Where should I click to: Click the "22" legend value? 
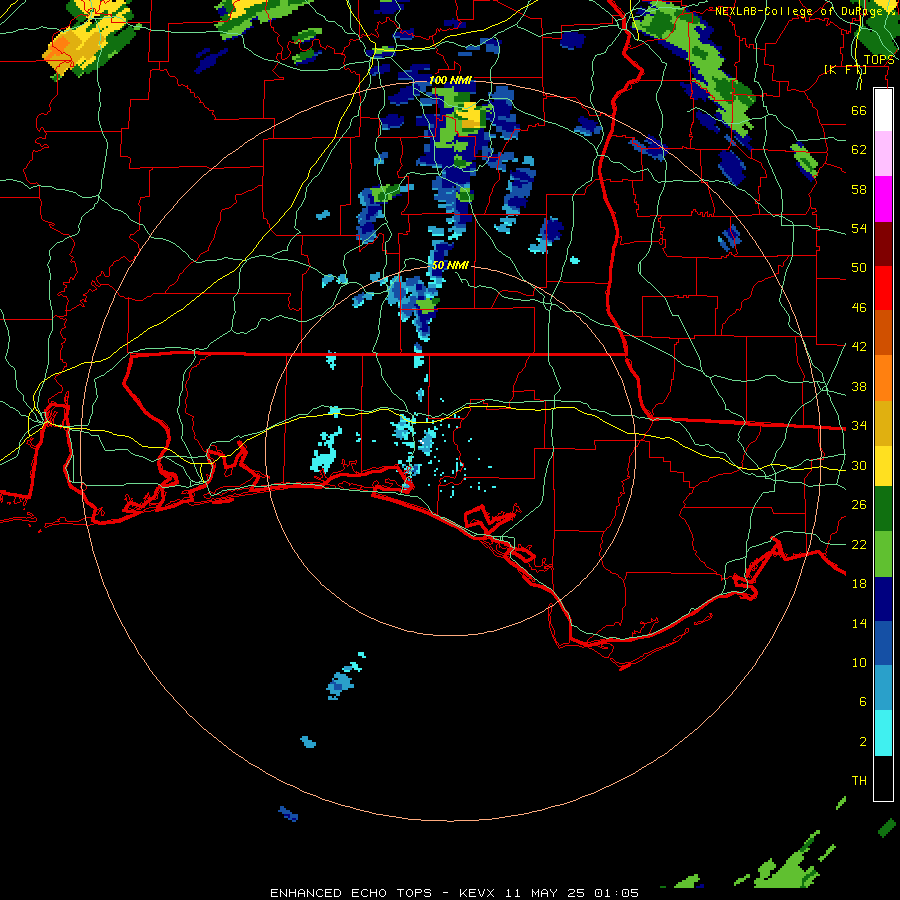click(x=859, y=544)
